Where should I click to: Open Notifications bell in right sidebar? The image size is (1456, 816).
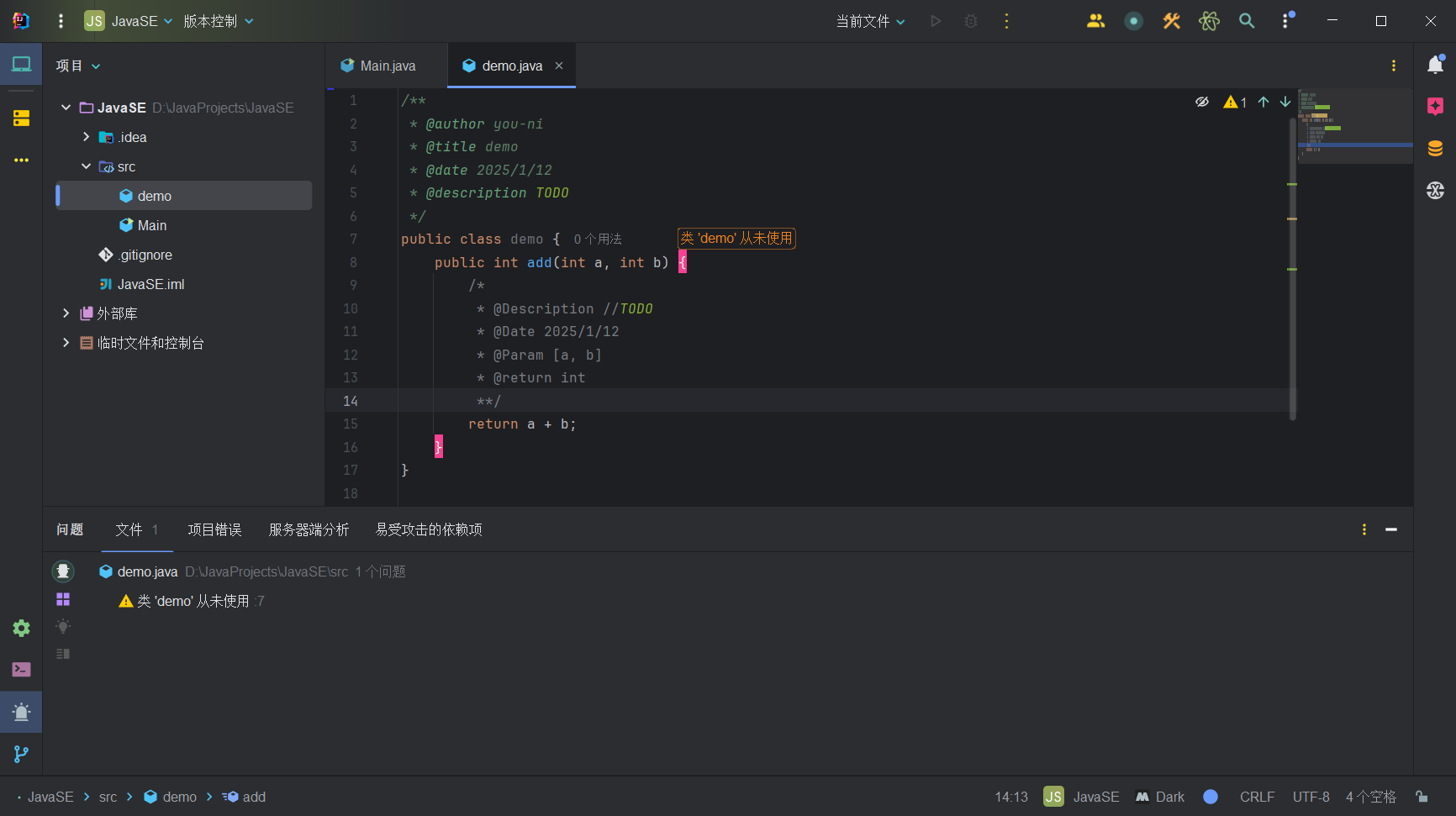click(1435, 65)
